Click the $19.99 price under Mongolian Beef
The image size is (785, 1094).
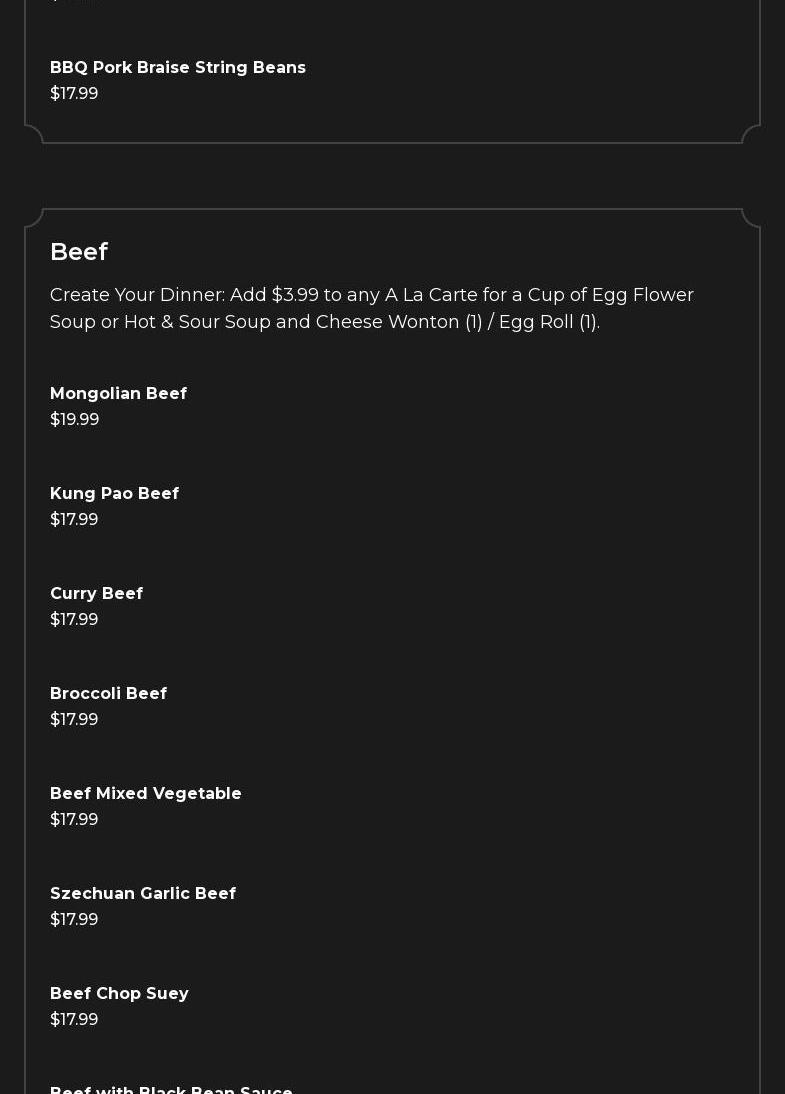point(75,419)
